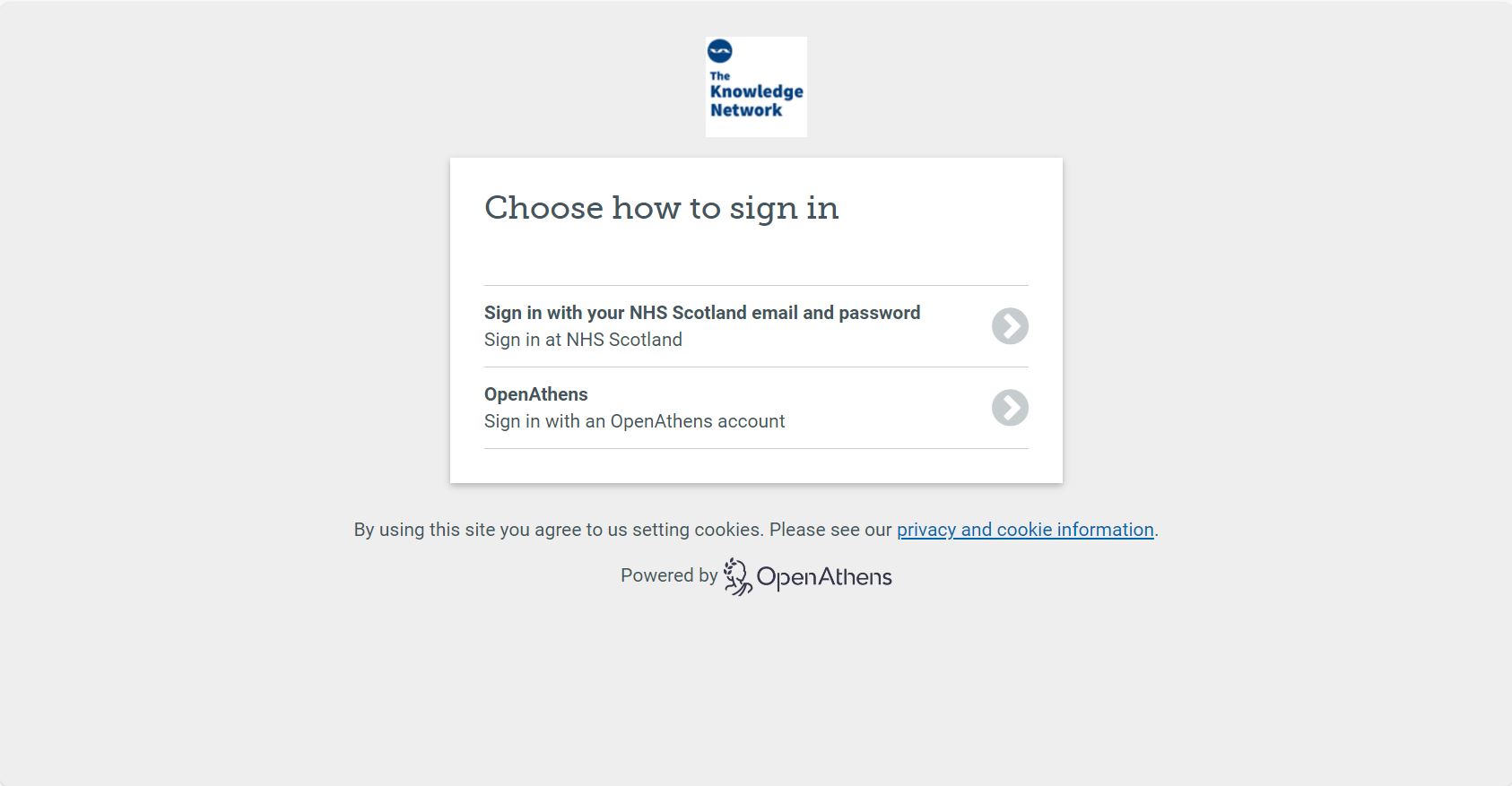
Task: Open the privacy and cookie information link
Action: (1025, 530)
